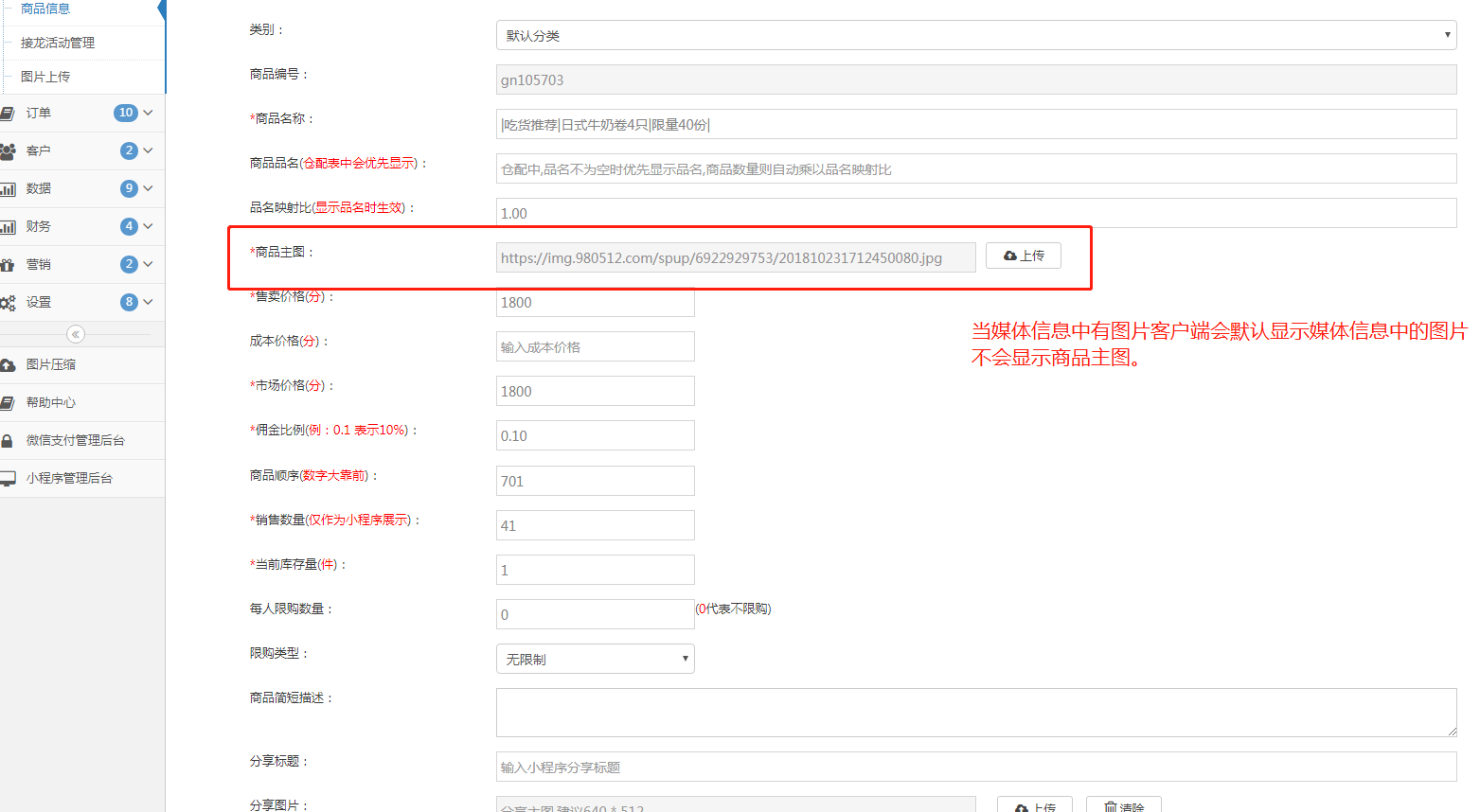Focus the 市场价格 input field
Image resolution: width=1480 pixels, height=812 pixels.
click(596, 391)
